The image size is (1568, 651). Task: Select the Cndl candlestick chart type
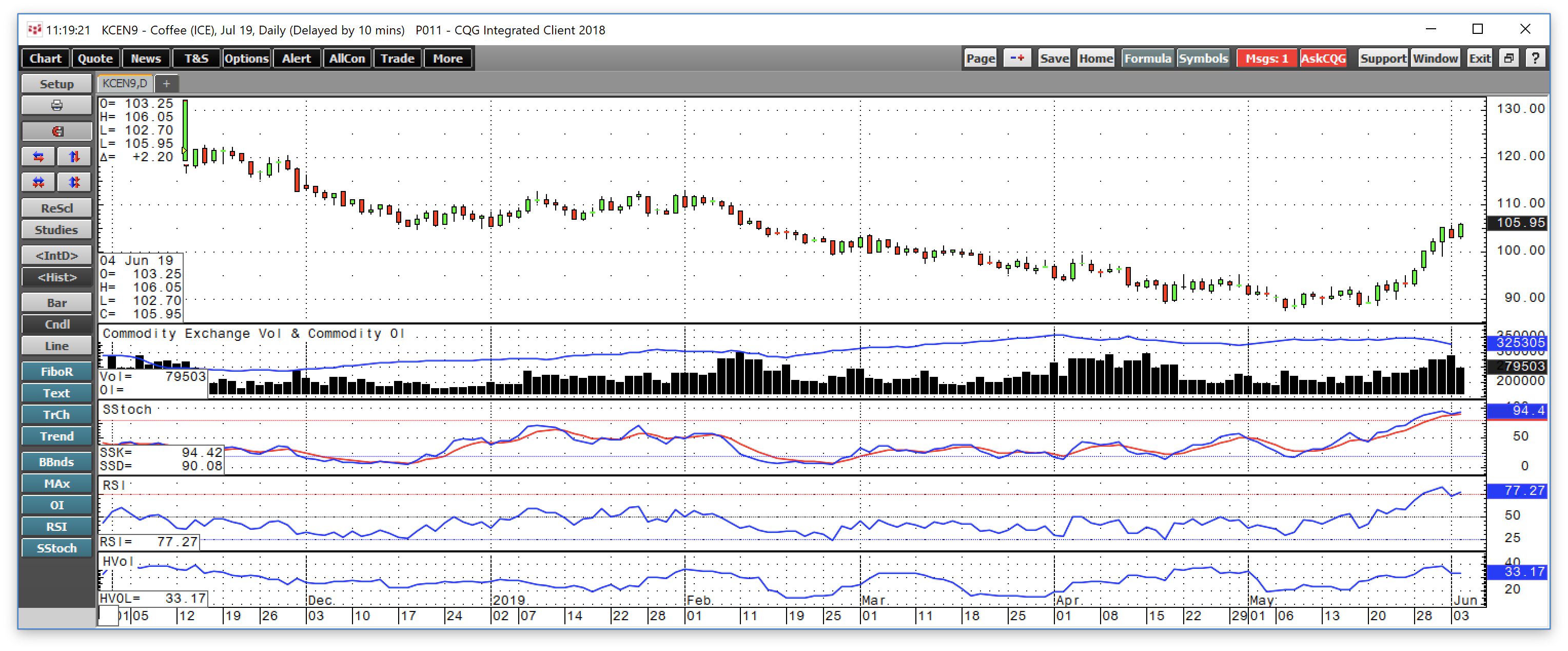pos(56,324)
